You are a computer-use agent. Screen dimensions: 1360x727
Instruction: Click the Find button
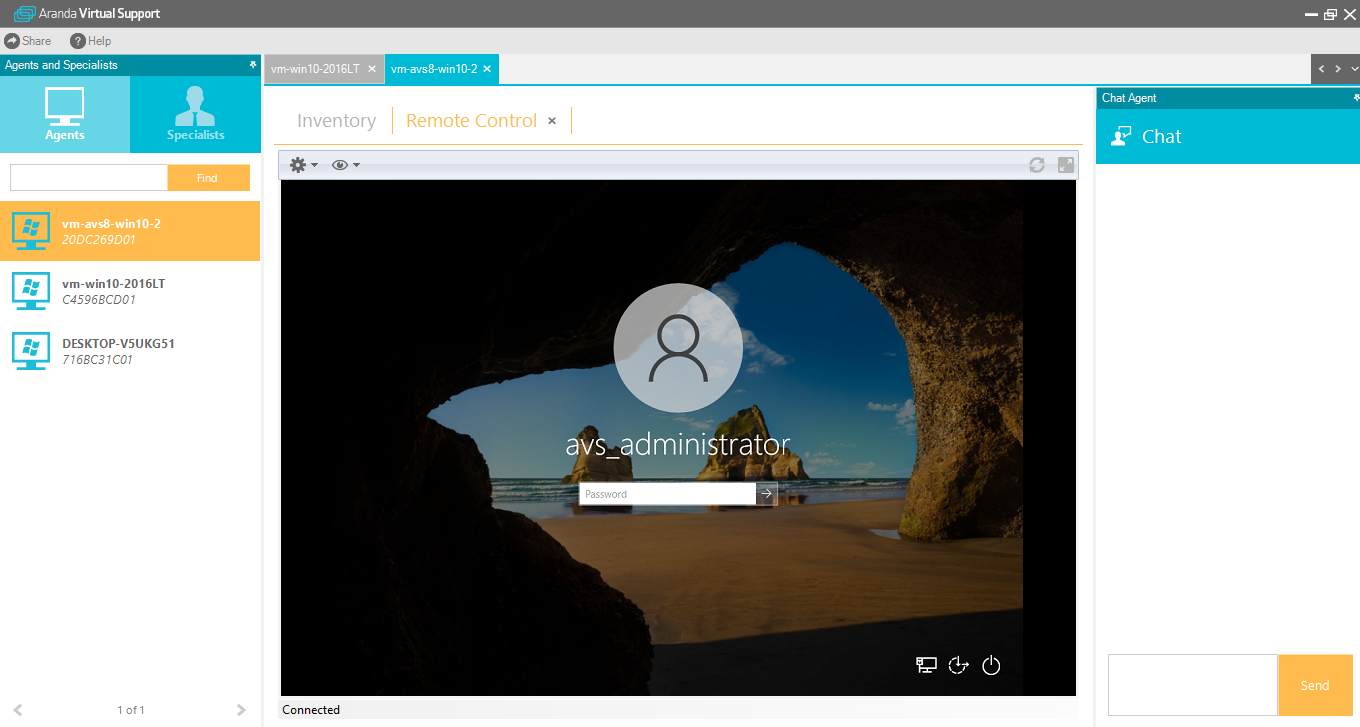(x=208, y=178)
